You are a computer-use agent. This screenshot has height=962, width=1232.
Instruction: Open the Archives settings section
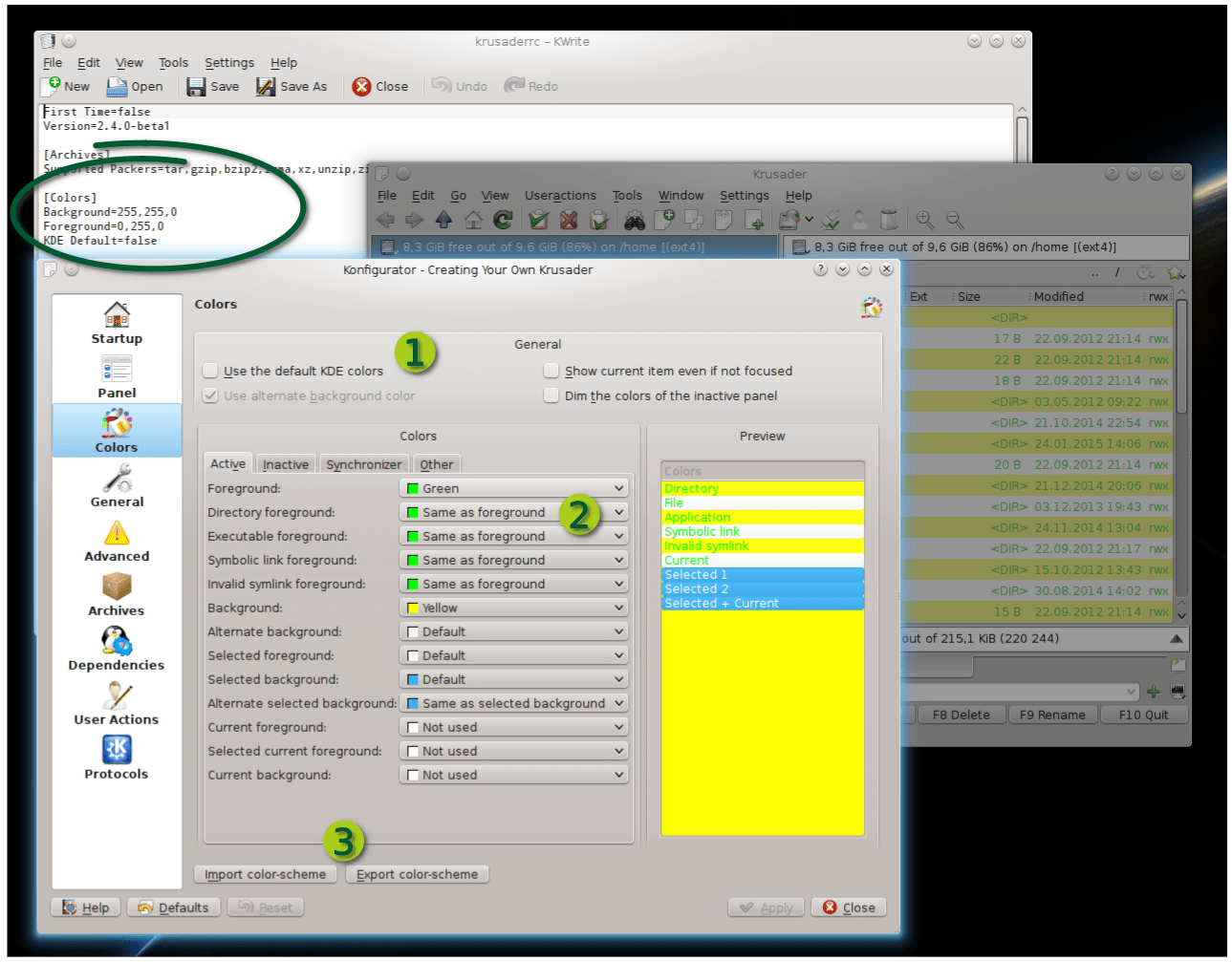tap(117, 595)
